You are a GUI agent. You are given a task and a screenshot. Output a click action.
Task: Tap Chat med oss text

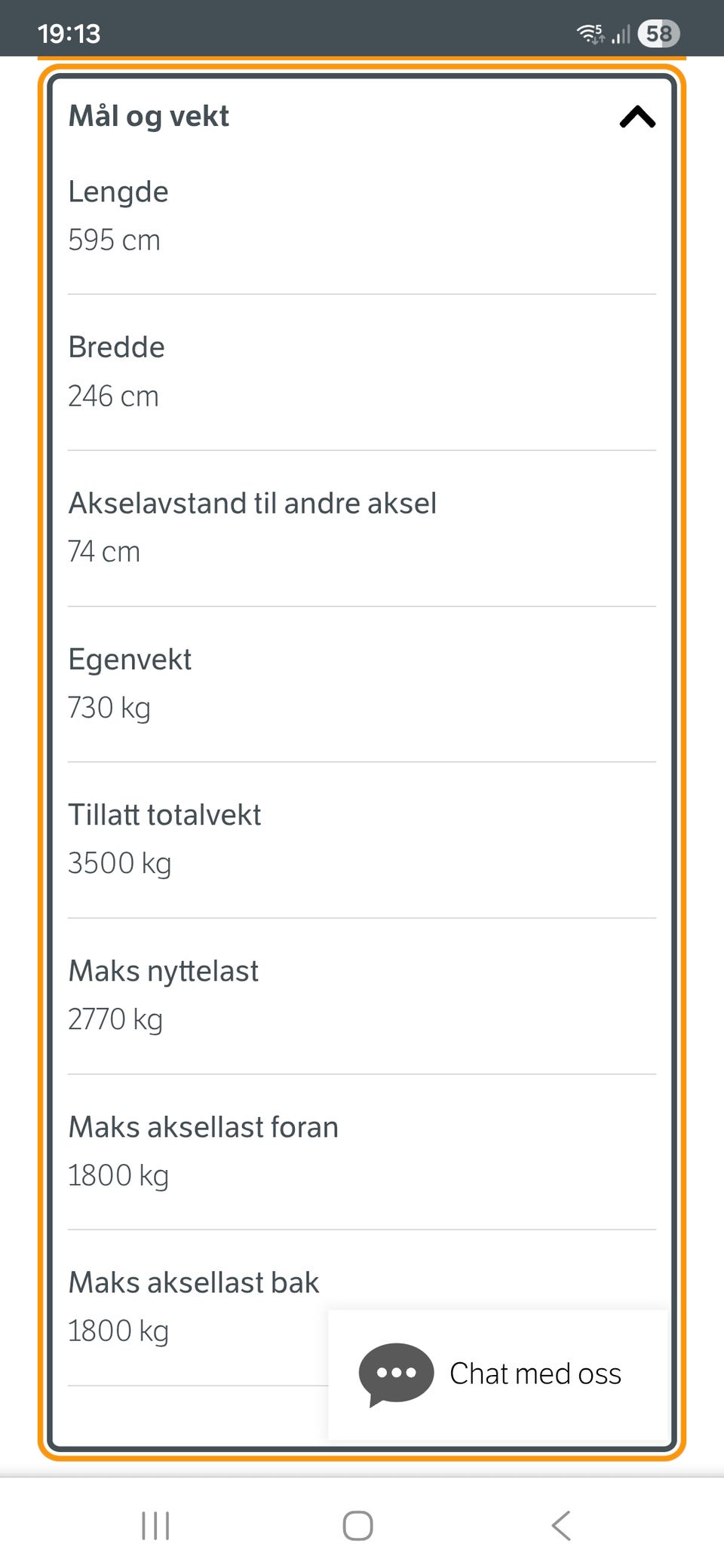coord(535,1374)
